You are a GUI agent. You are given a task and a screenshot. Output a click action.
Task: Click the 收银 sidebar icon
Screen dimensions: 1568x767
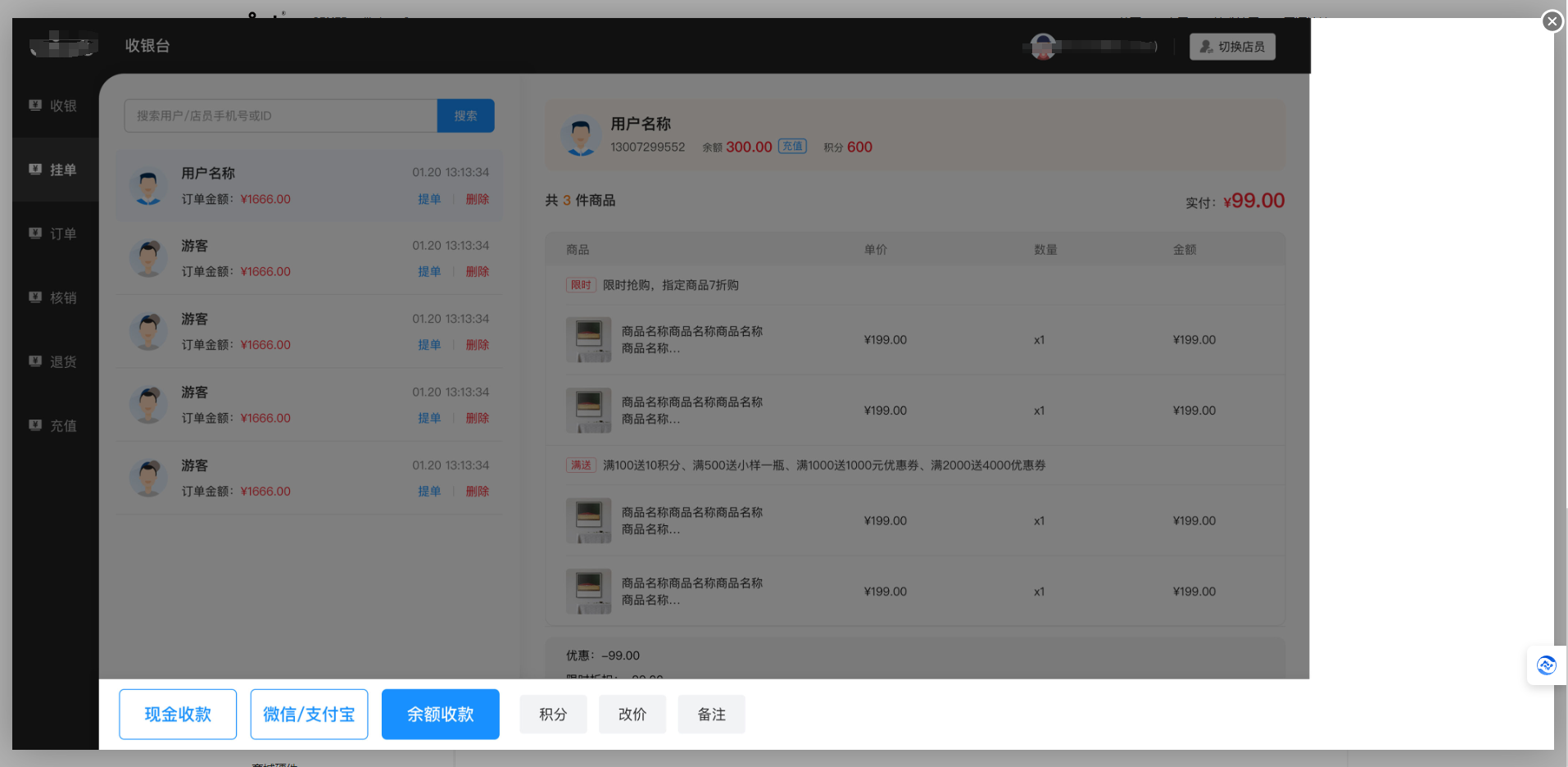point(35,106)
